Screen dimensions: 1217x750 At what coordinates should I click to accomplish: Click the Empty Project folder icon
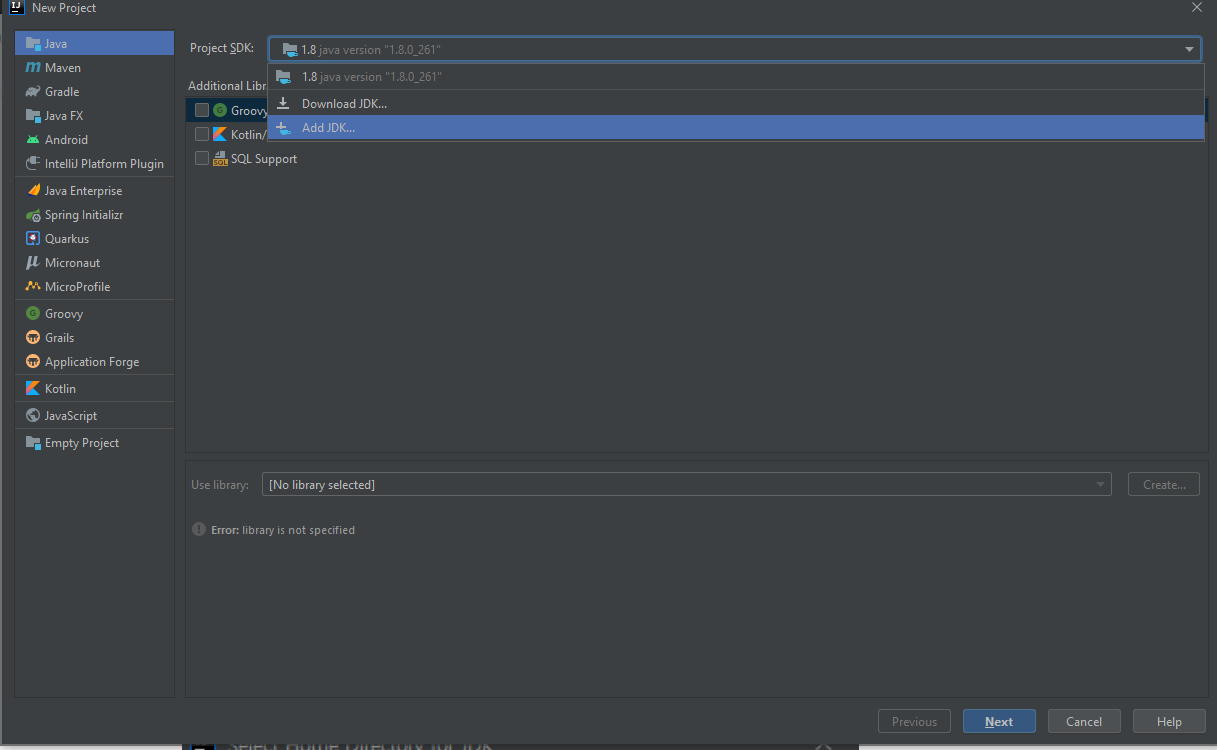click(x=33, y=443)
